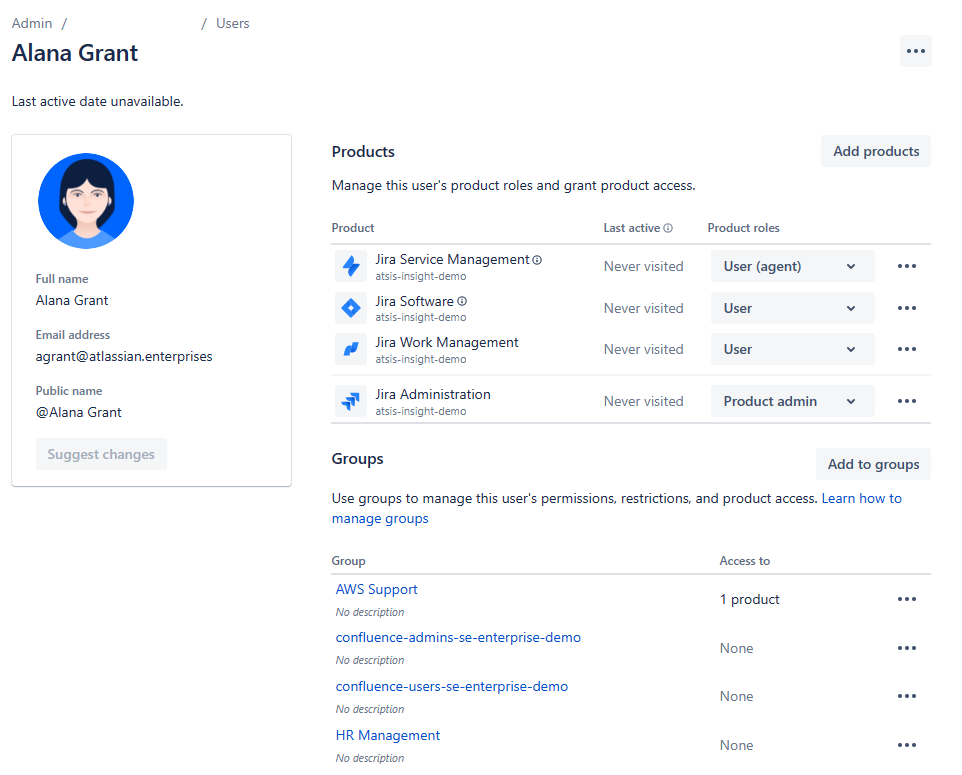Click info icon beside Jira Software
Screen dimensions: 962x775
pos(462,301)
